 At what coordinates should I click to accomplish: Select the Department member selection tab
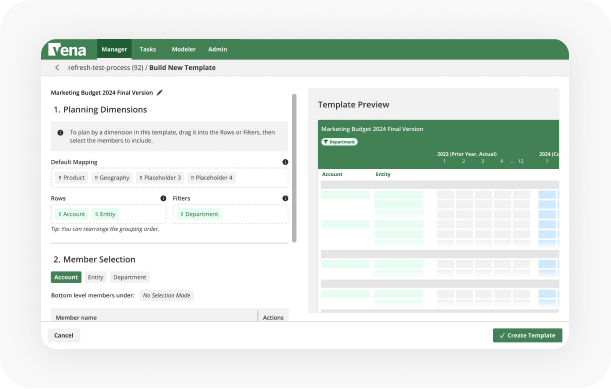click(130, 277)
